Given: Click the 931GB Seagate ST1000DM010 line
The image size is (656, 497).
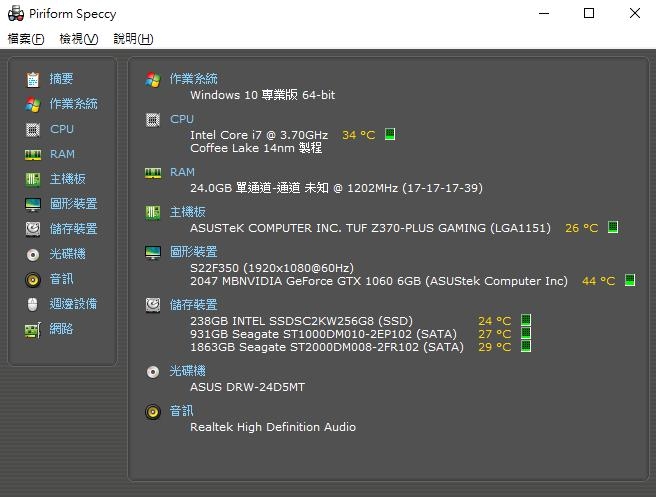Looking at the screenshot, I should point(323,334).
